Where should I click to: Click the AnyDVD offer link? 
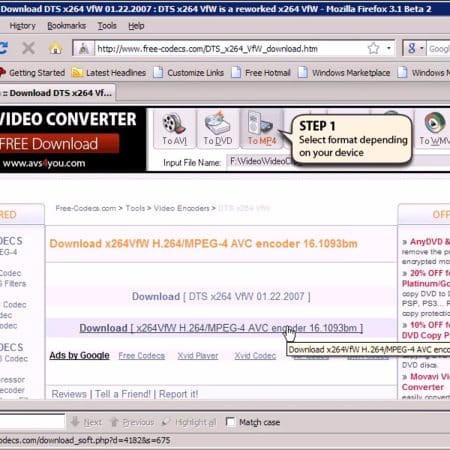tap(430, 242)
